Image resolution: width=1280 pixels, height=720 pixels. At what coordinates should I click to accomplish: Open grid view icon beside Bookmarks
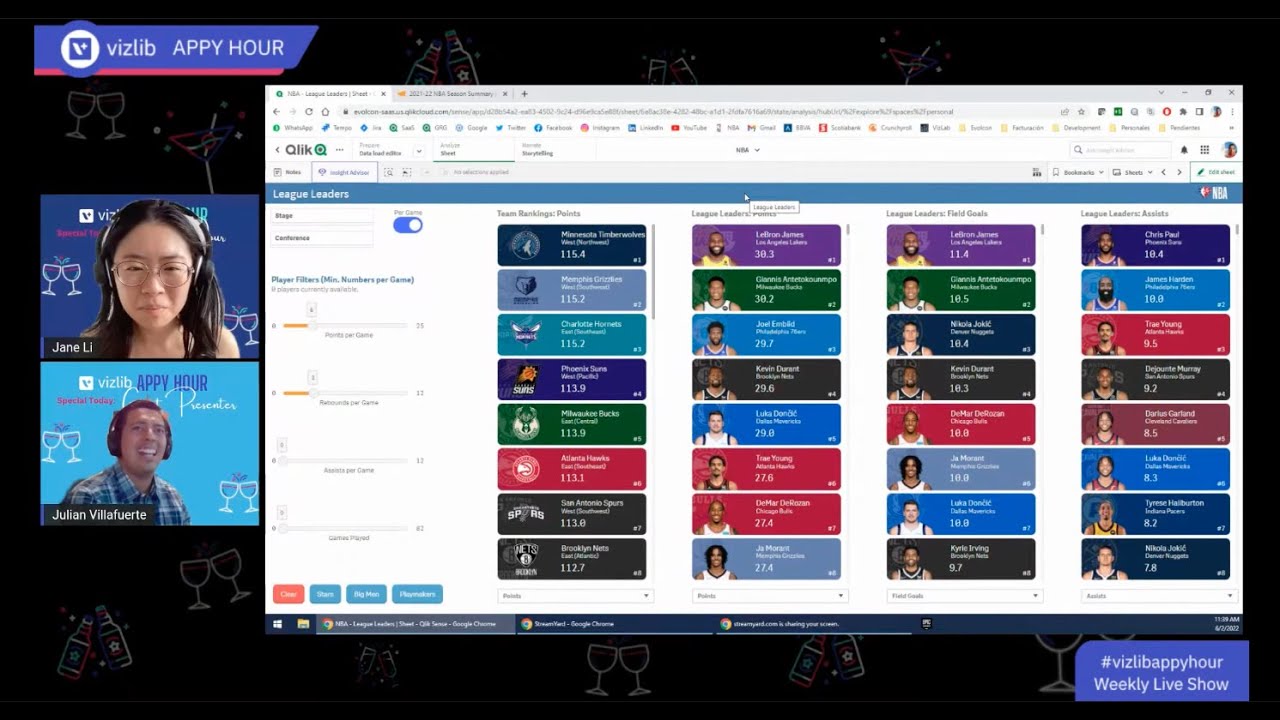[1037, 172]
